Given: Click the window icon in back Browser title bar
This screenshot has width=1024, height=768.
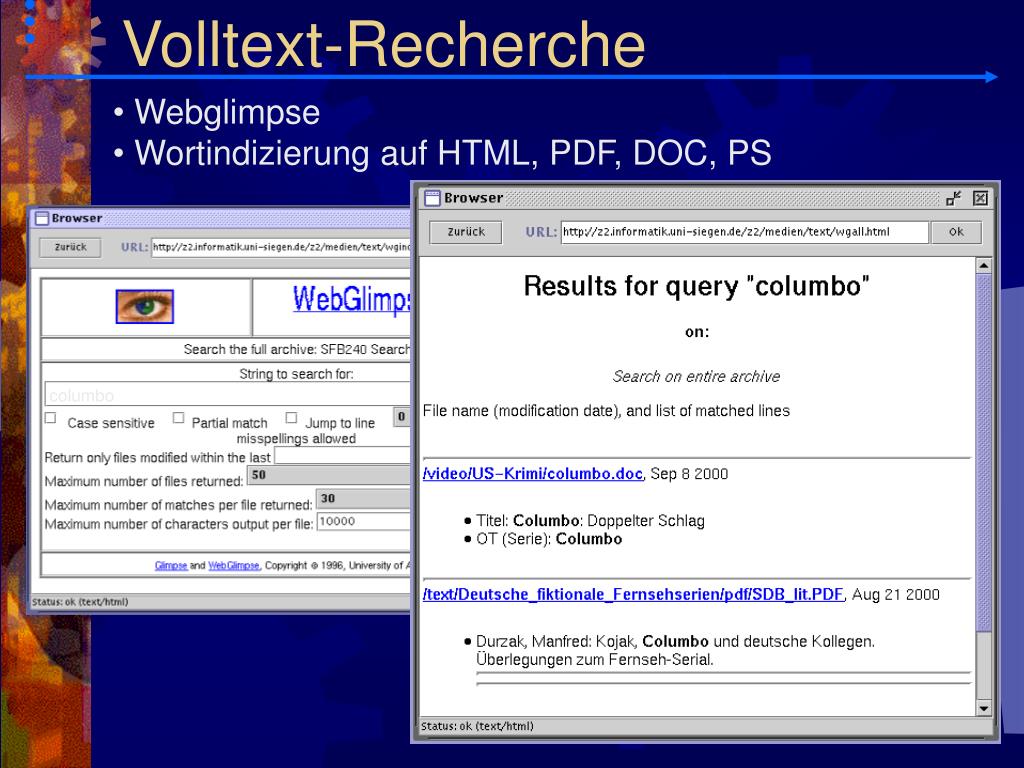Looking at the screenshot, I should (x=42, y=218).
